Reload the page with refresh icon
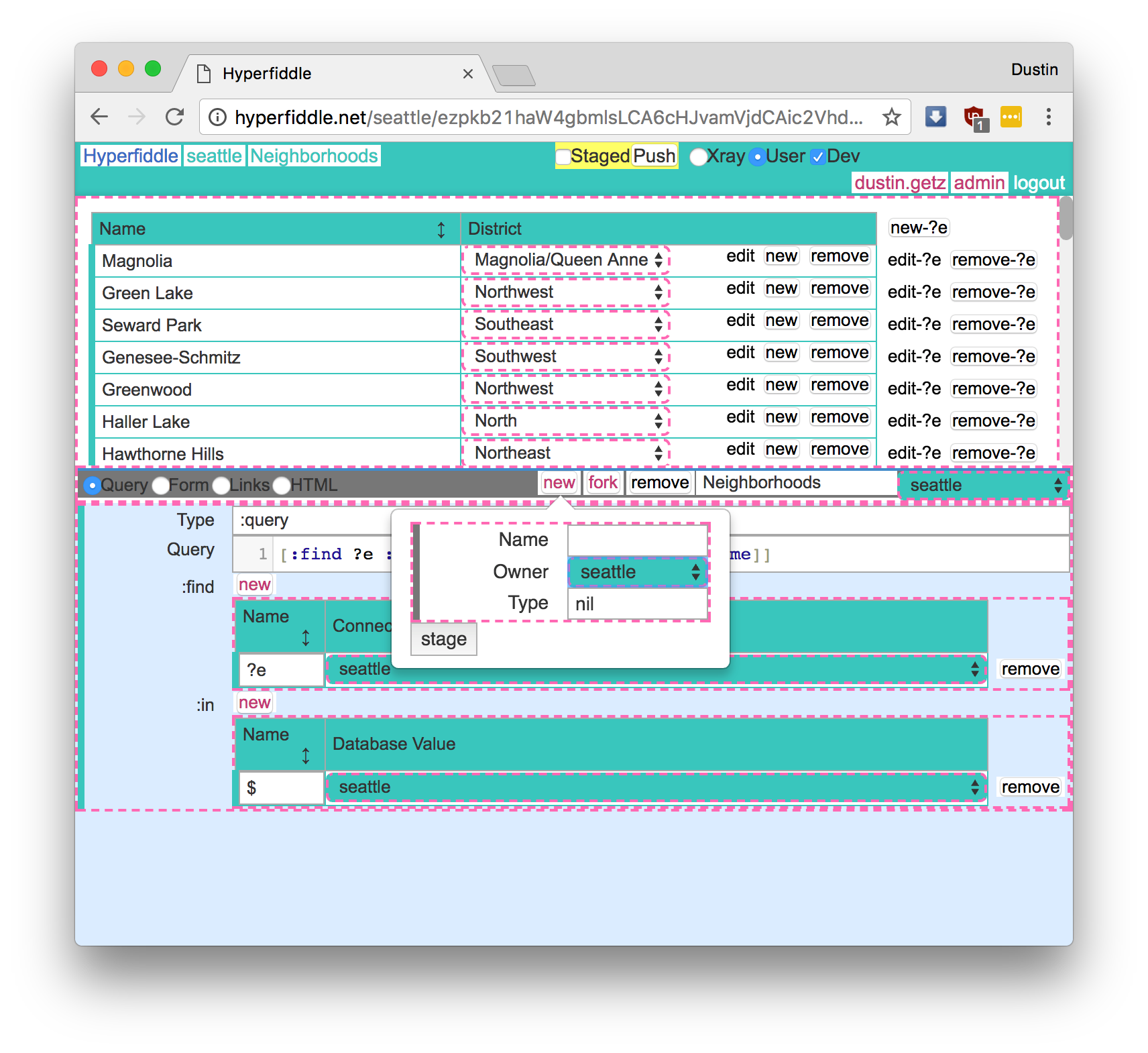1148x1053 pixels. click(175, 117)
